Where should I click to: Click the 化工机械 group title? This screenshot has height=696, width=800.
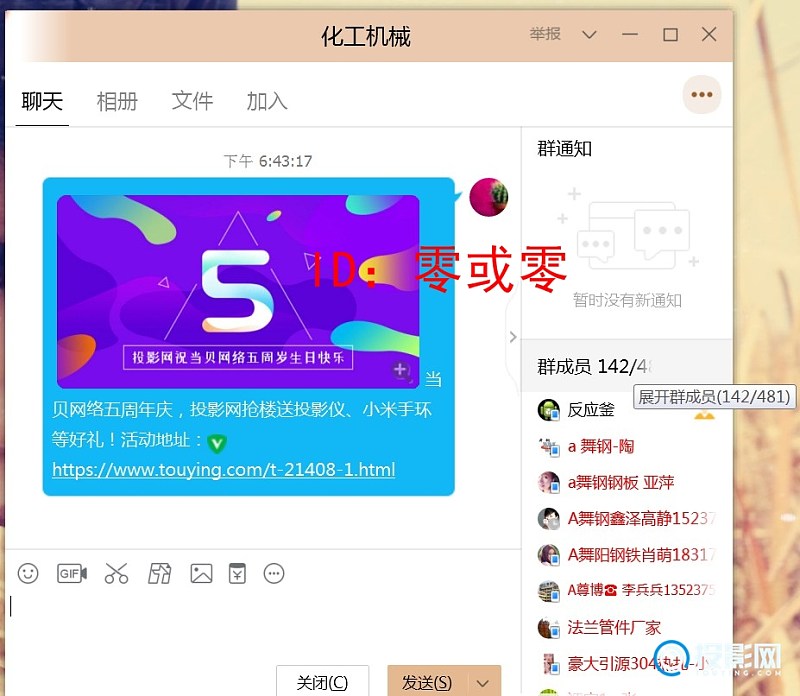pos(366,37)
